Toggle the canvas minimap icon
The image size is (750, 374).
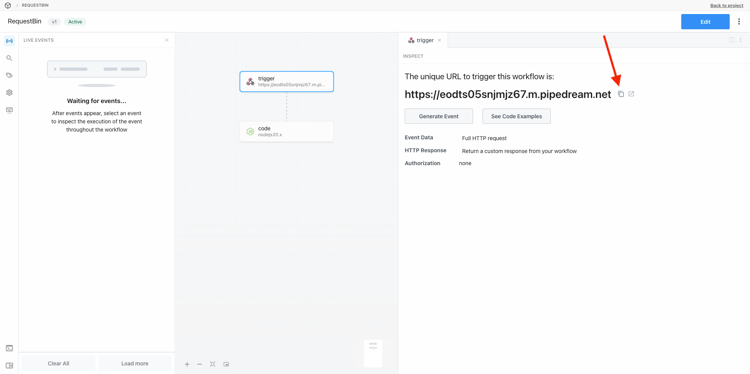pos(226,364)
